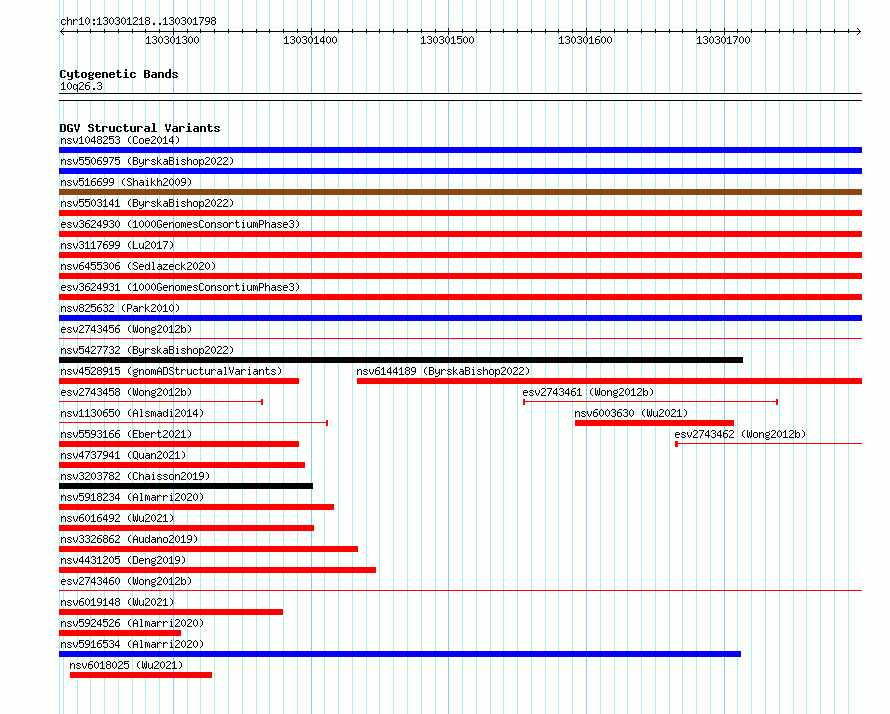Click esv3624930 (1000GenomesConsortiumPhase3) label
Viewport: 890px width, 714px height.
pos(180,224)
